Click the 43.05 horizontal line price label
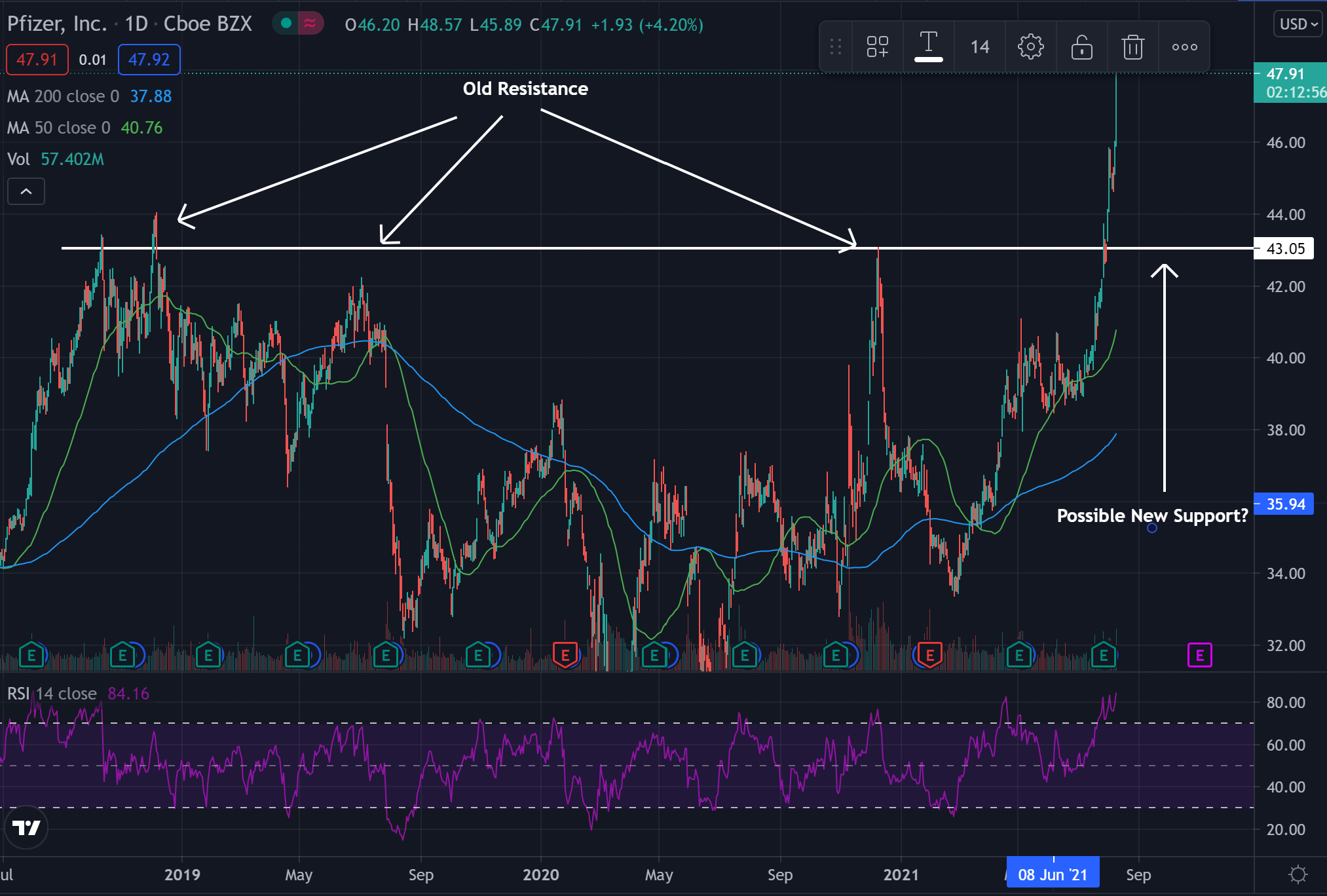 click(x=1284, y=248)
